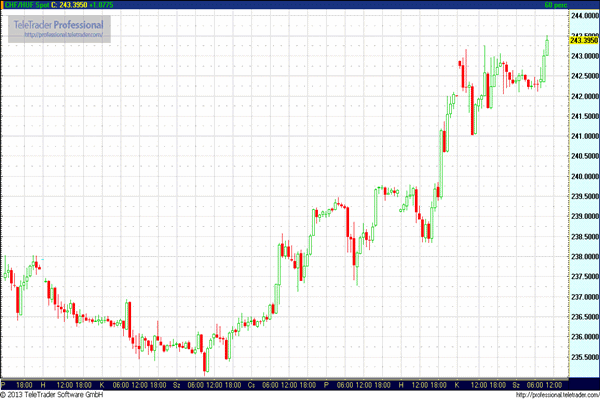Click the +1.0775 change value in header

[x=102, y=5]
